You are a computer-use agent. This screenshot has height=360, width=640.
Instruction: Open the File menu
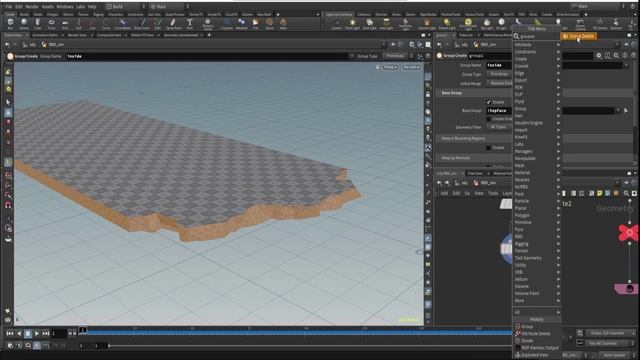[9, 7]
